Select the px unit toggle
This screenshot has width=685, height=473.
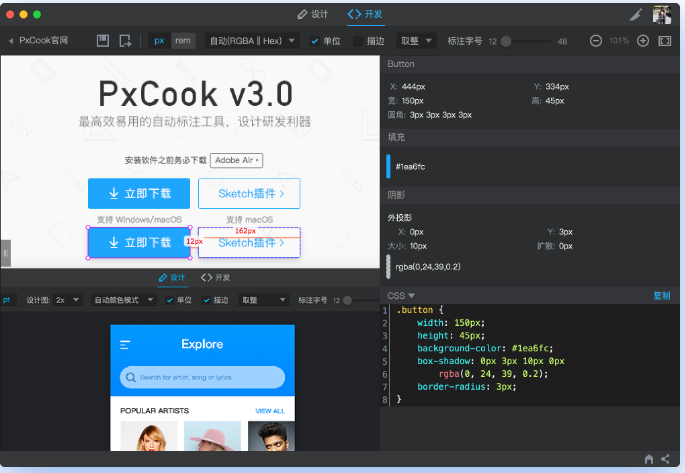click(x=159, y=41)
